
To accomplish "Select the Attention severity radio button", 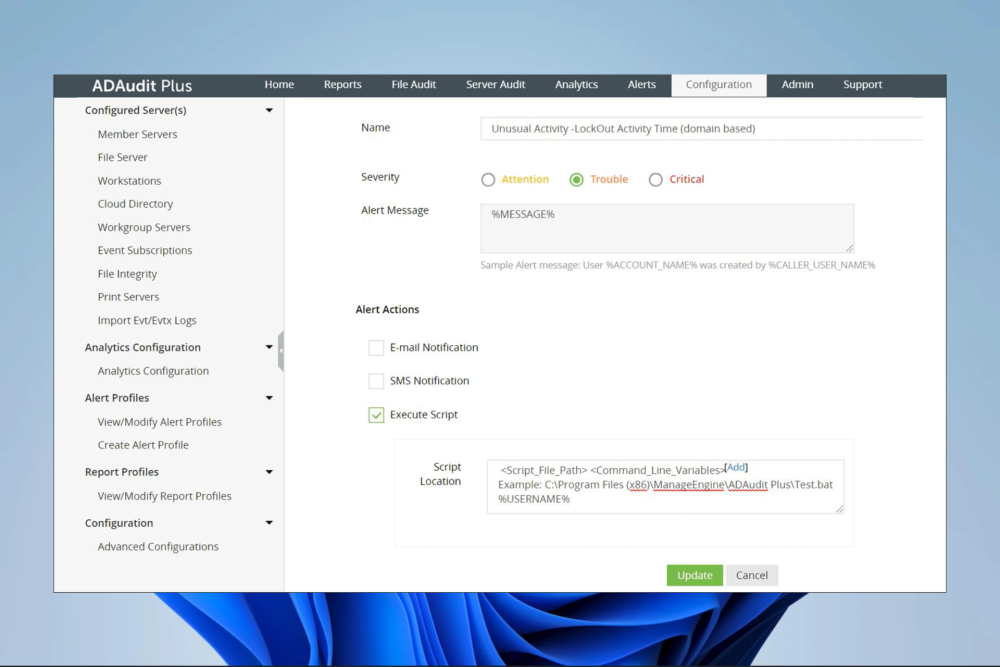I will click(x=488, y=180).
